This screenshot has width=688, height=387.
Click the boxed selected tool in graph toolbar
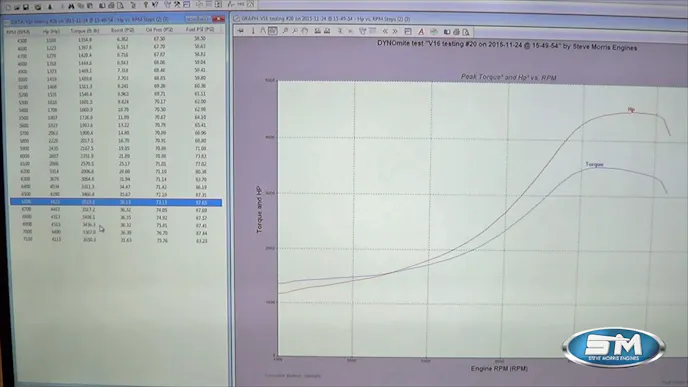tap(272, 31)
